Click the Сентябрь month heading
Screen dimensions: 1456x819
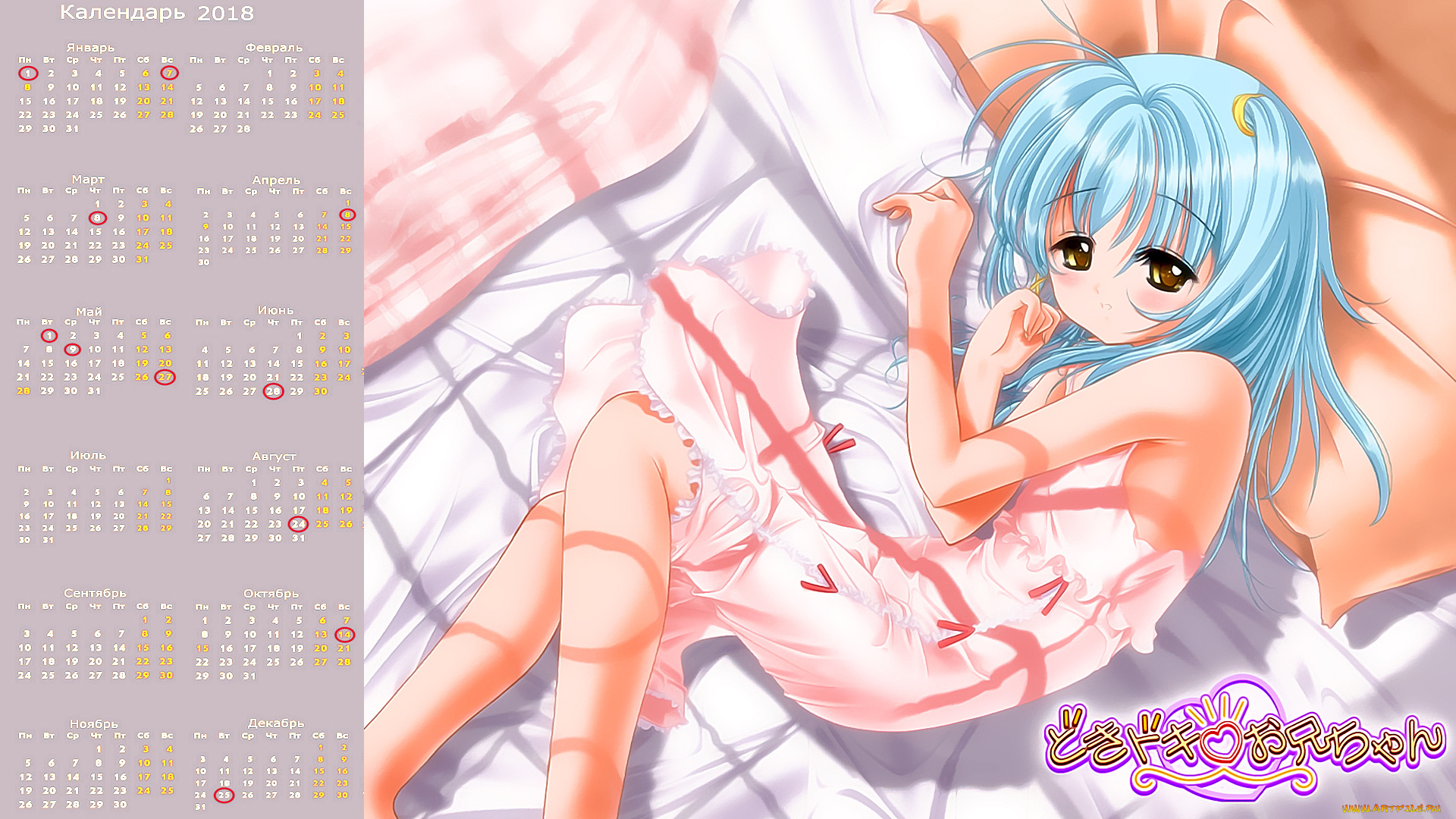click(95, 593)
